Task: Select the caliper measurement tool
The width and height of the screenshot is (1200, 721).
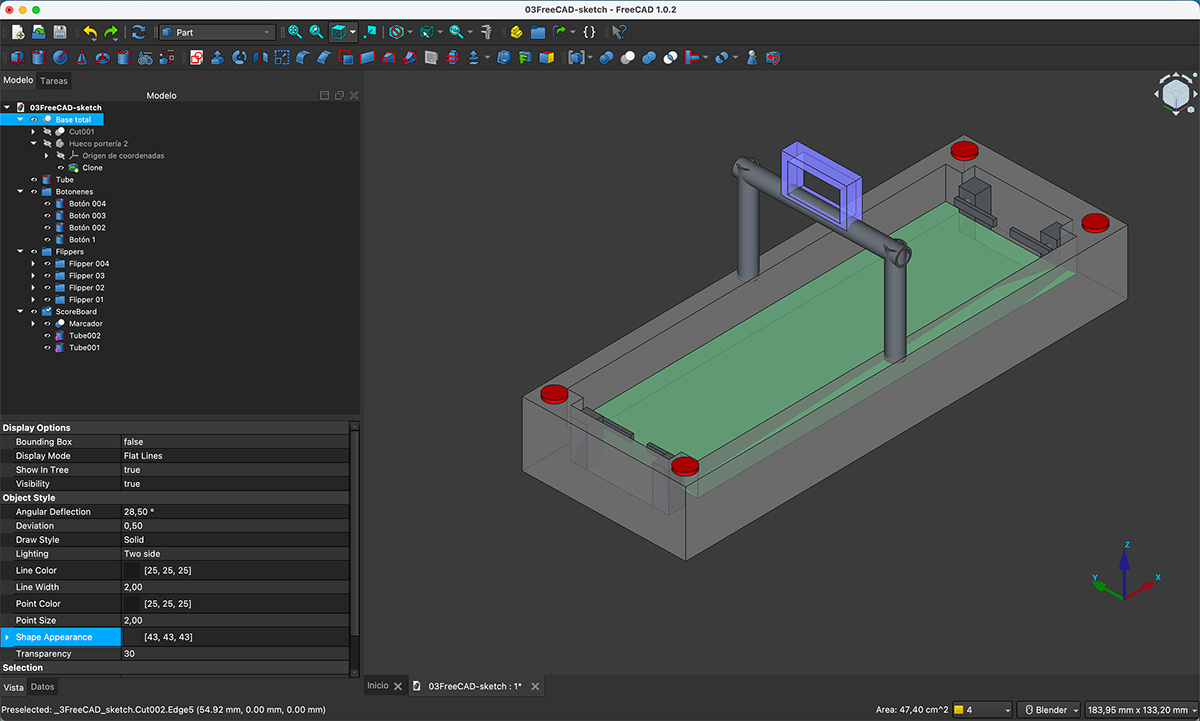Action: point(487,32)
